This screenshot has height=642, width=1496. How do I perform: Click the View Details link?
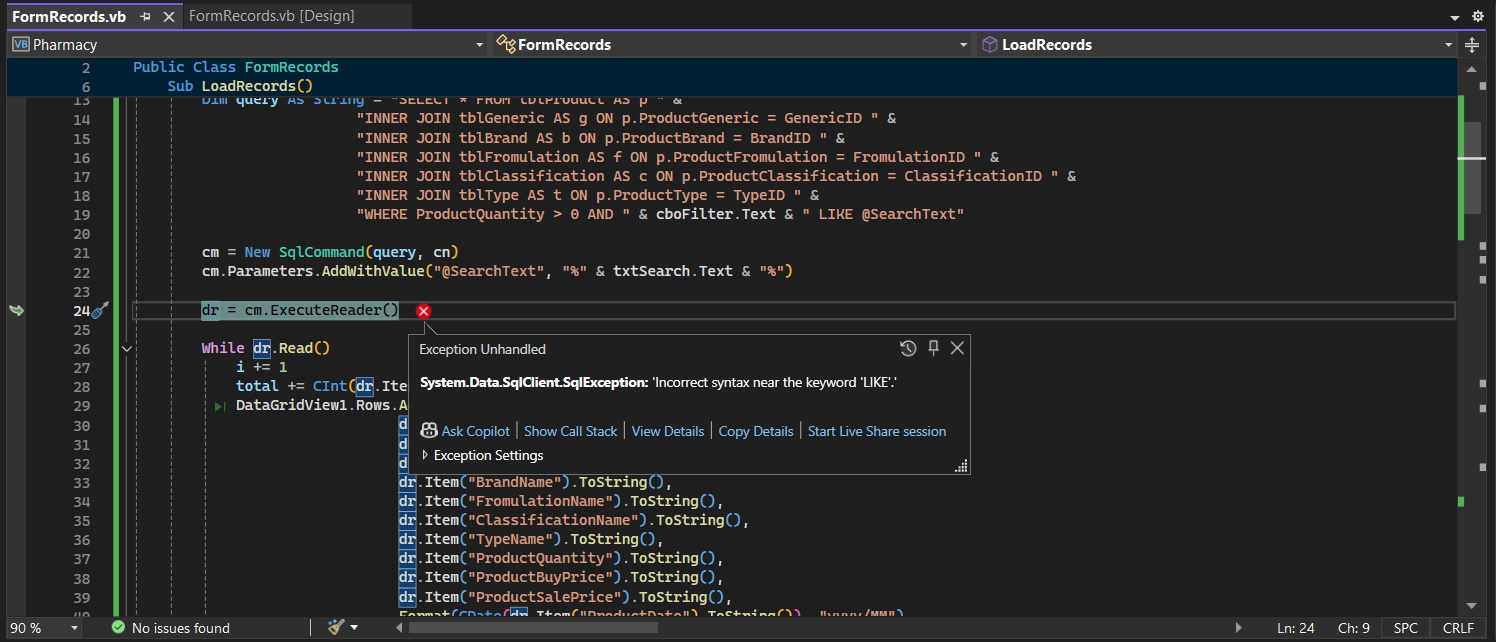(x=667, y=431)
